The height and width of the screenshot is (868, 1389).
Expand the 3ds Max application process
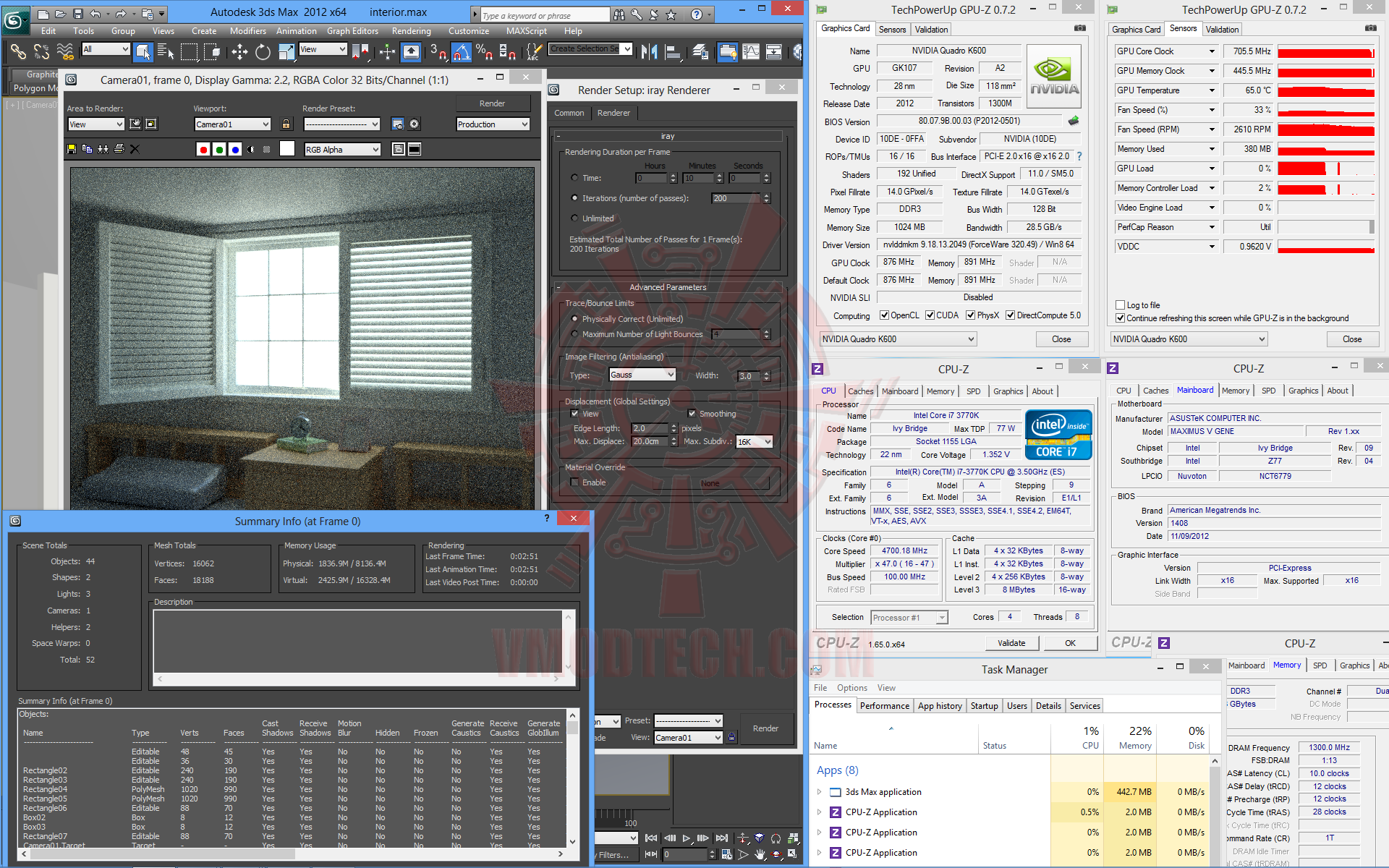tap(819, 792)
